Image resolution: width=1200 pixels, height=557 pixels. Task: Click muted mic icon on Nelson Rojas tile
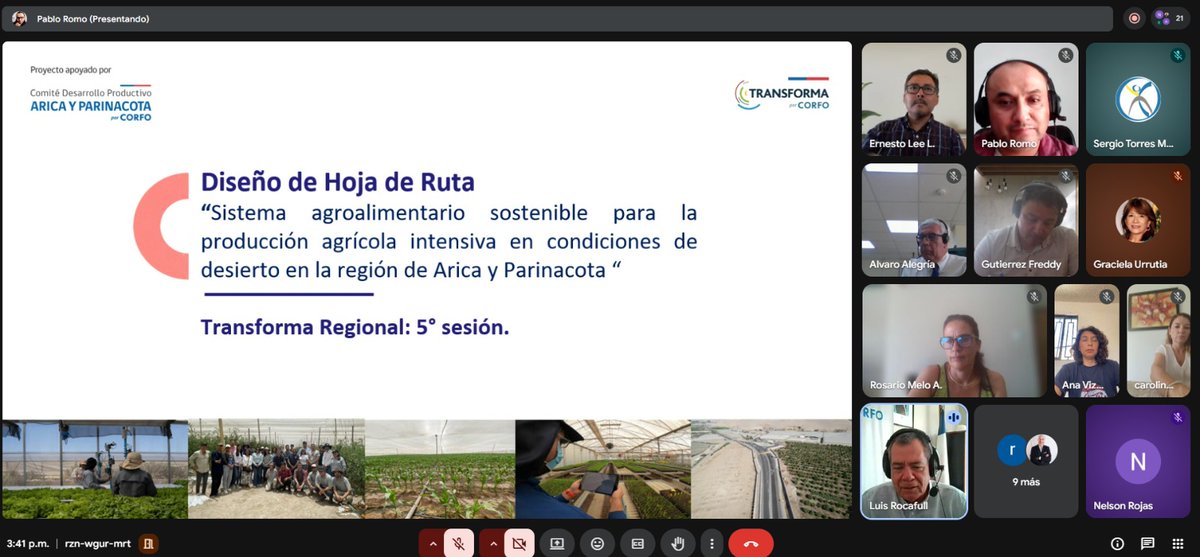click(x=1178, y=418)
